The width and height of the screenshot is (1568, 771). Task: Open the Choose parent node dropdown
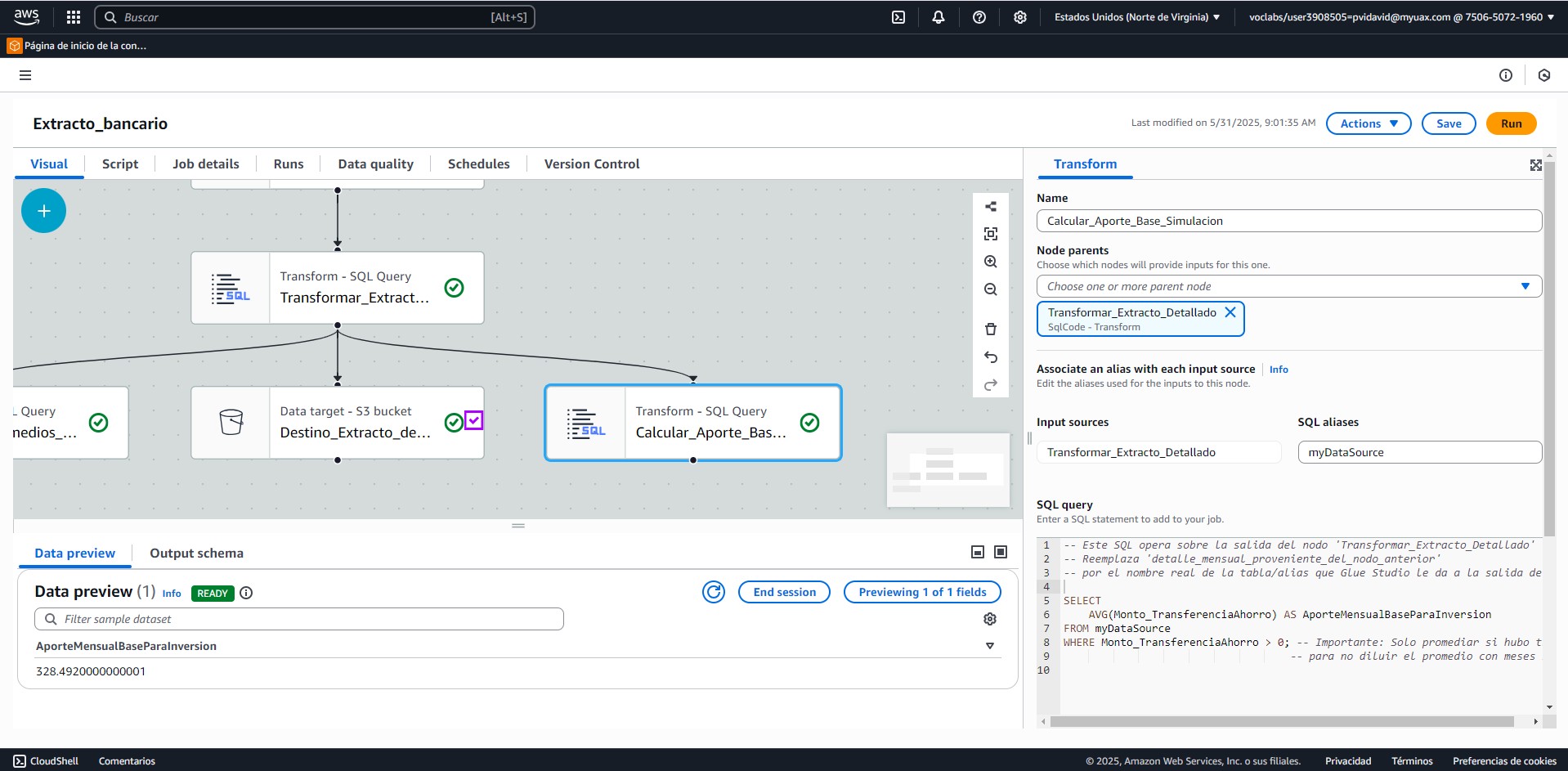pyautogui.click(x=1289, y=286)
